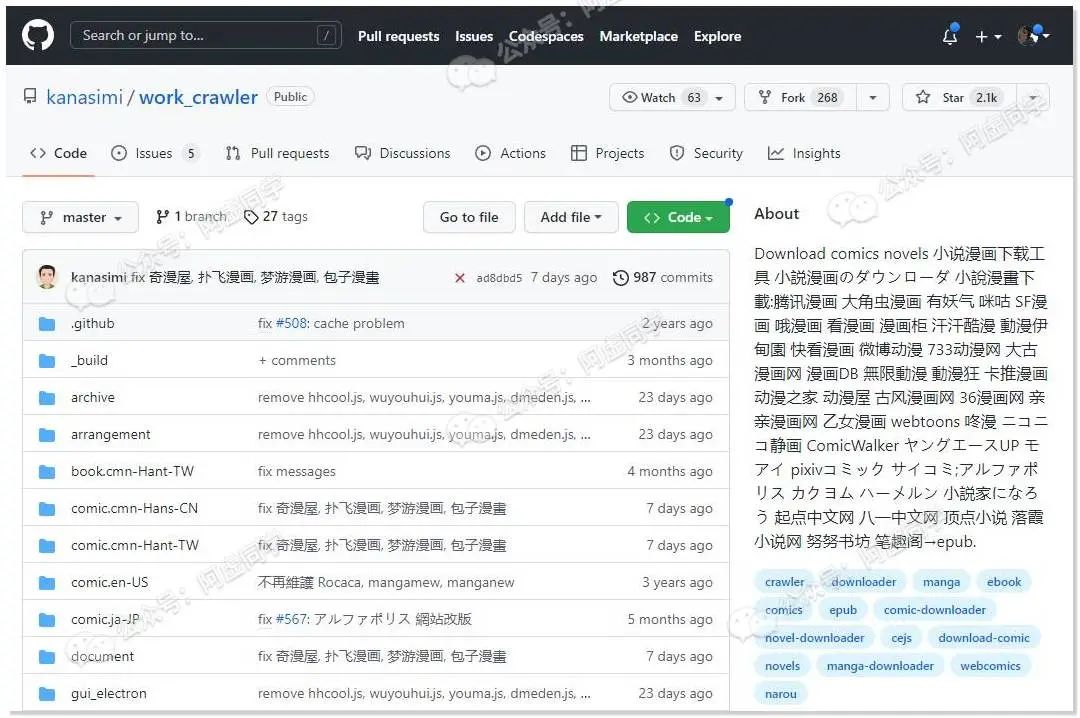Switch to the Insights tab

804,153
